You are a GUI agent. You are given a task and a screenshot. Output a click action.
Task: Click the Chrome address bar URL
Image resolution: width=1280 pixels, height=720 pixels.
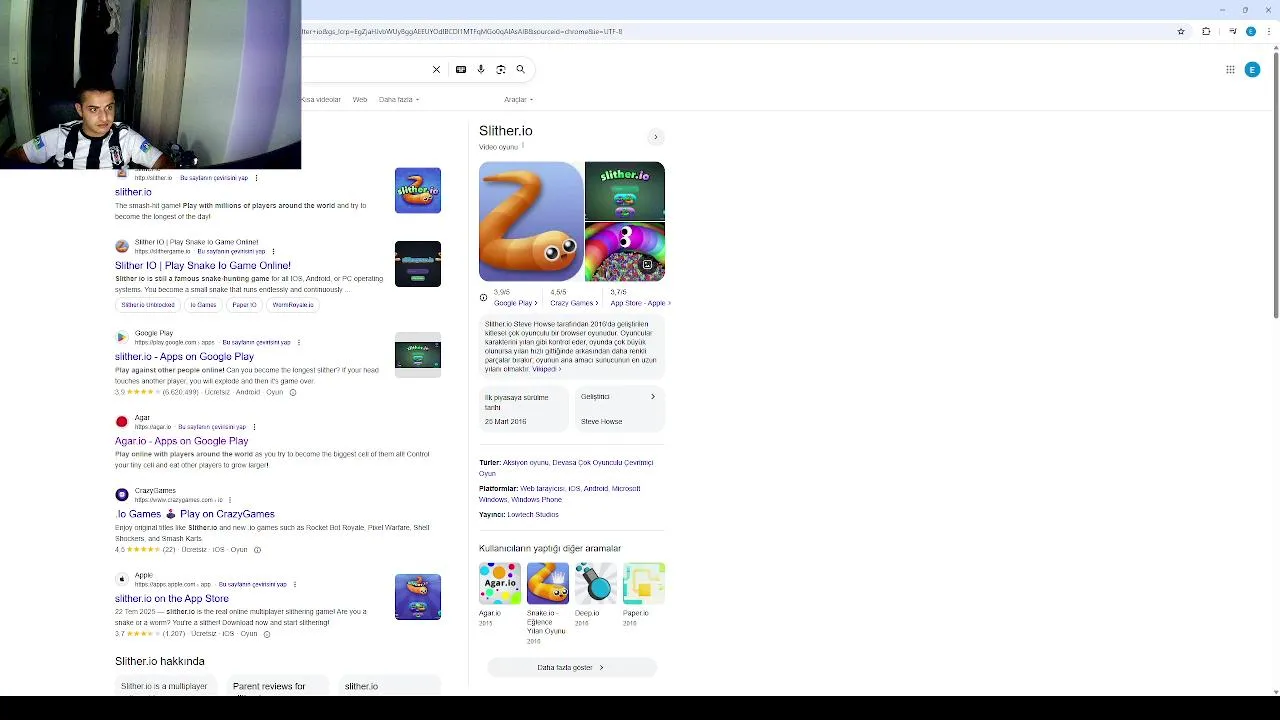[462, 31]
